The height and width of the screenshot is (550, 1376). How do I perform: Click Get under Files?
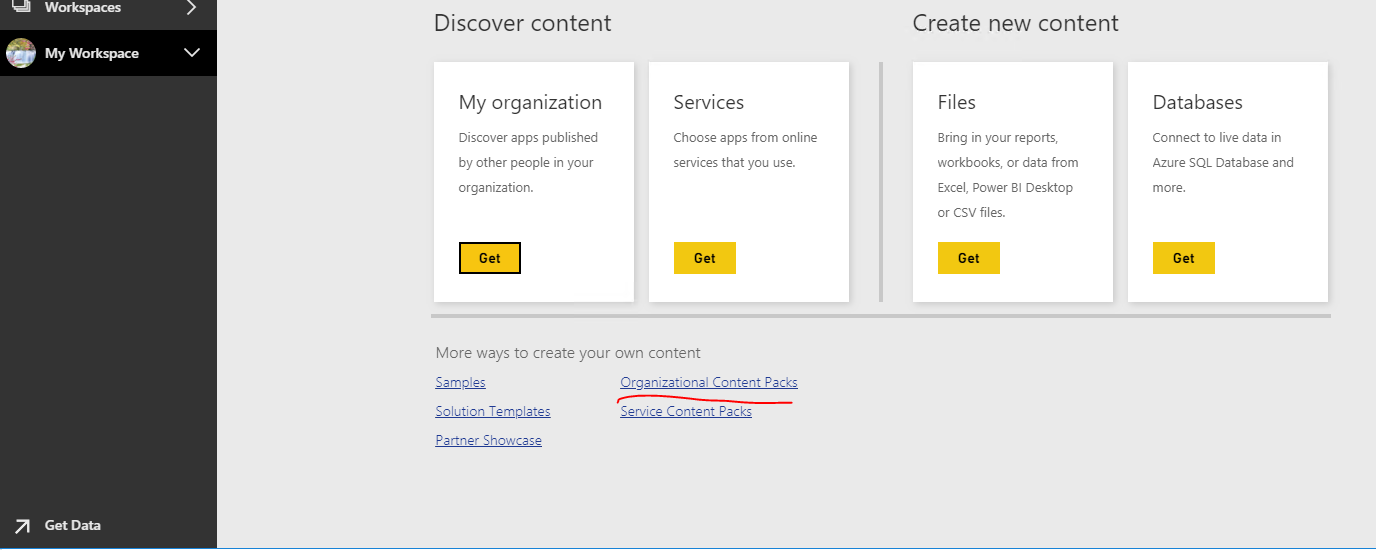pos(969,258)
